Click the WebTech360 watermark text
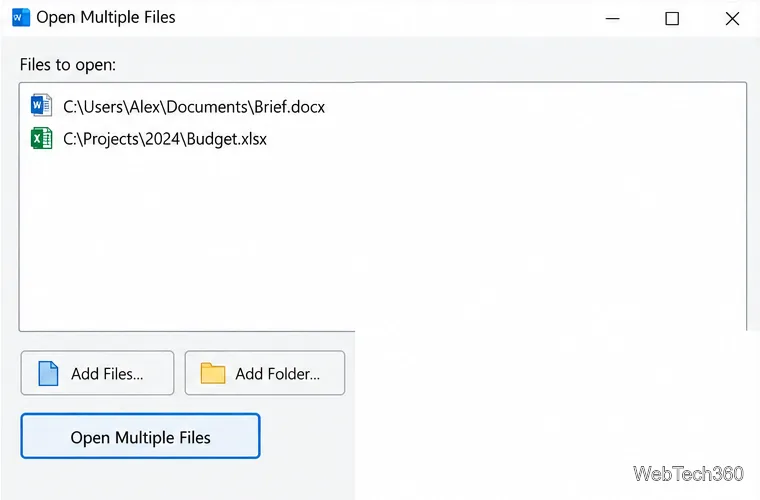The height and width of the screenshot is (500, 760). tap(688, 473)
